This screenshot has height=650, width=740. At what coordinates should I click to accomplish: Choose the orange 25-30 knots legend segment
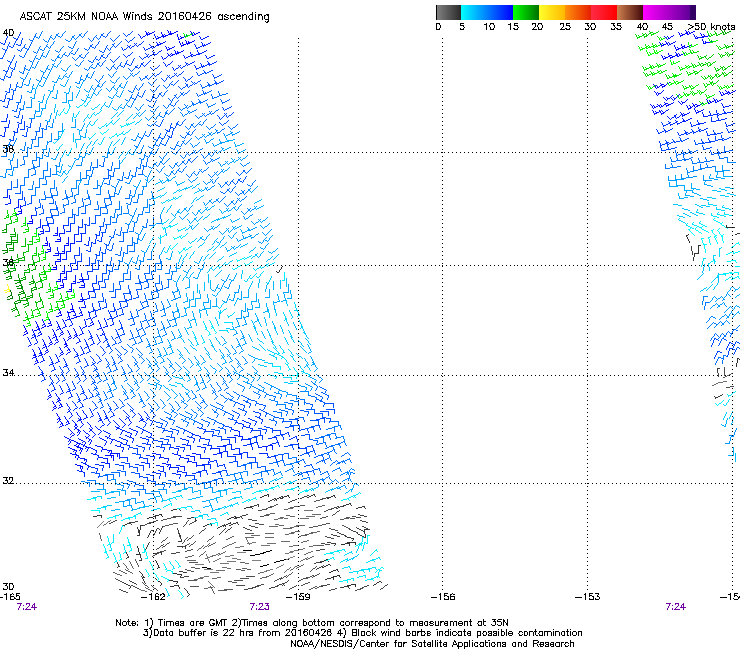578,12
